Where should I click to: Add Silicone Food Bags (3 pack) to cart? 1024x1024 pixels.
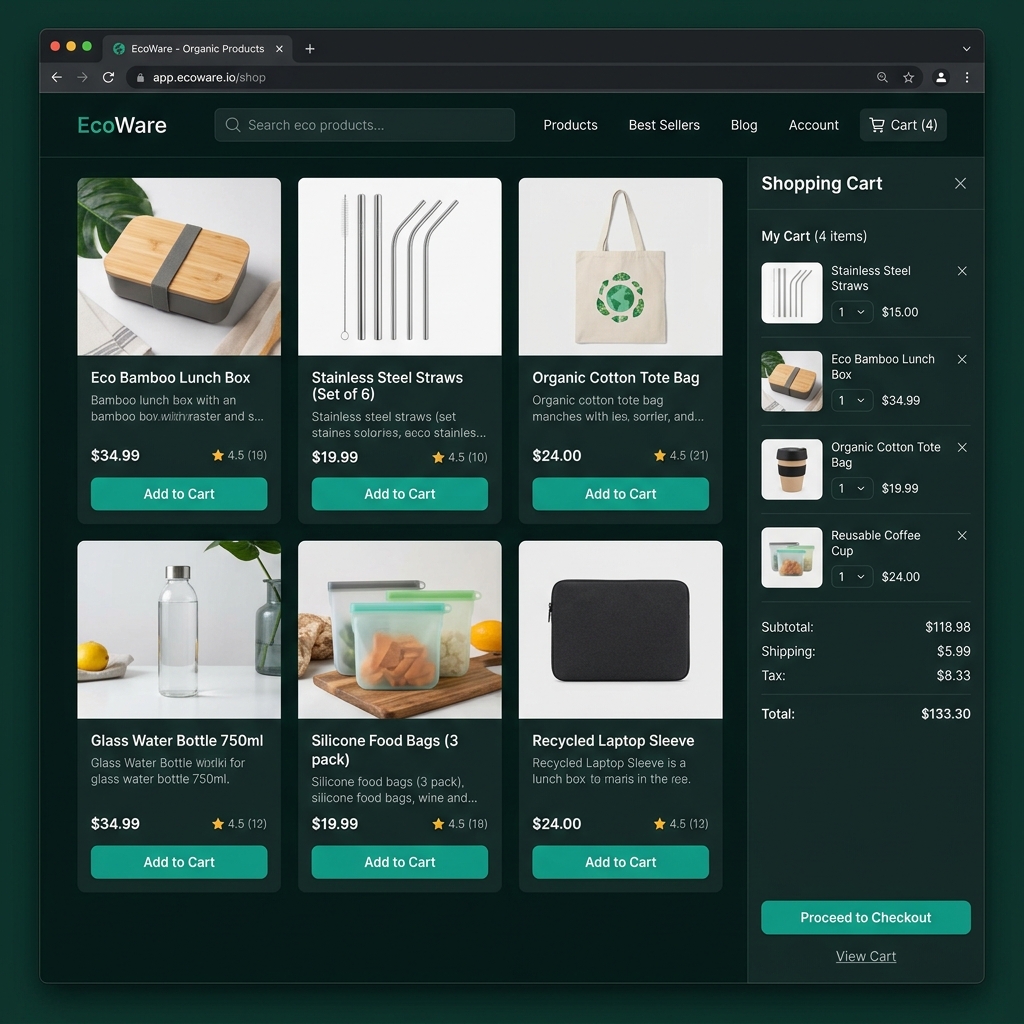[x=400, y=862]
